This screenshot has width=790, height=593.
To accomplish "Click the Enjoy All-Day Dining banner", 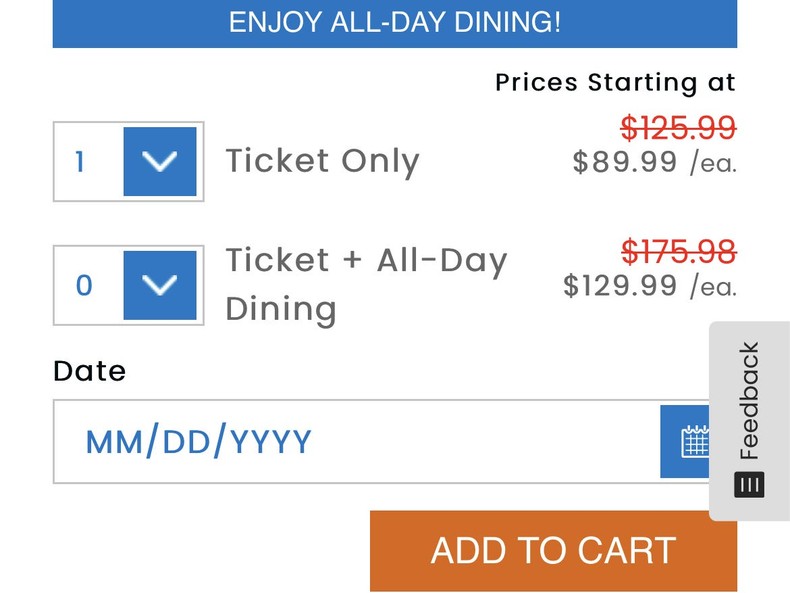I will pos(394,23).
